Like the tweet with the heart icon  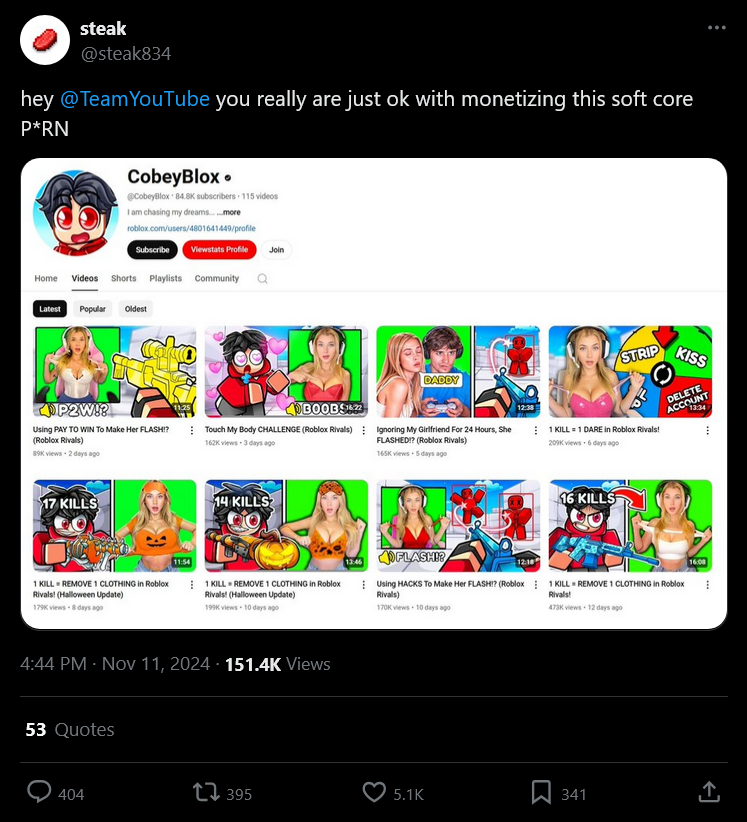pyautogui.click(x=374, y=792)
